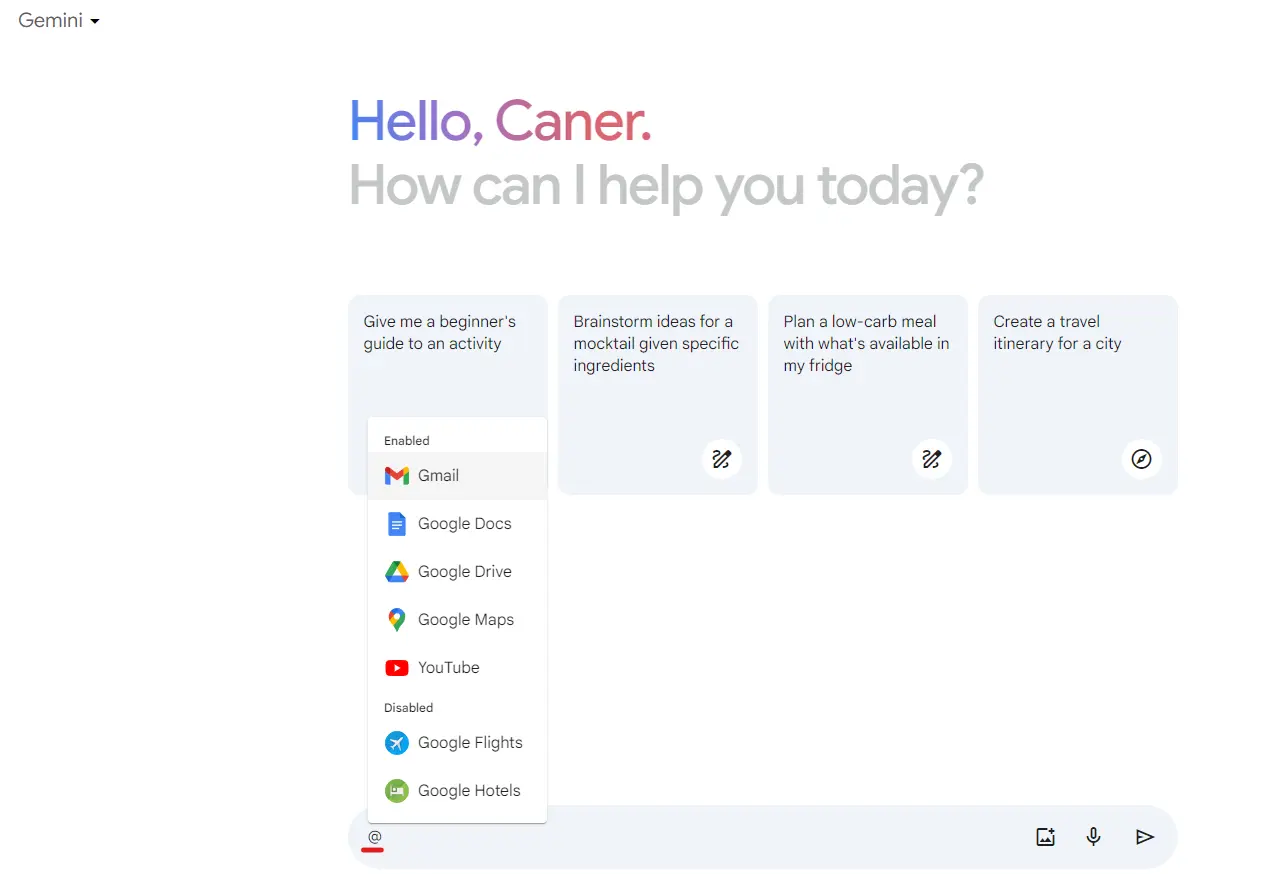This screenshot has width=1284, height=874.
Task: Open the mocktail brainstorm suggestion card
Action: click(x=658, y=394)
